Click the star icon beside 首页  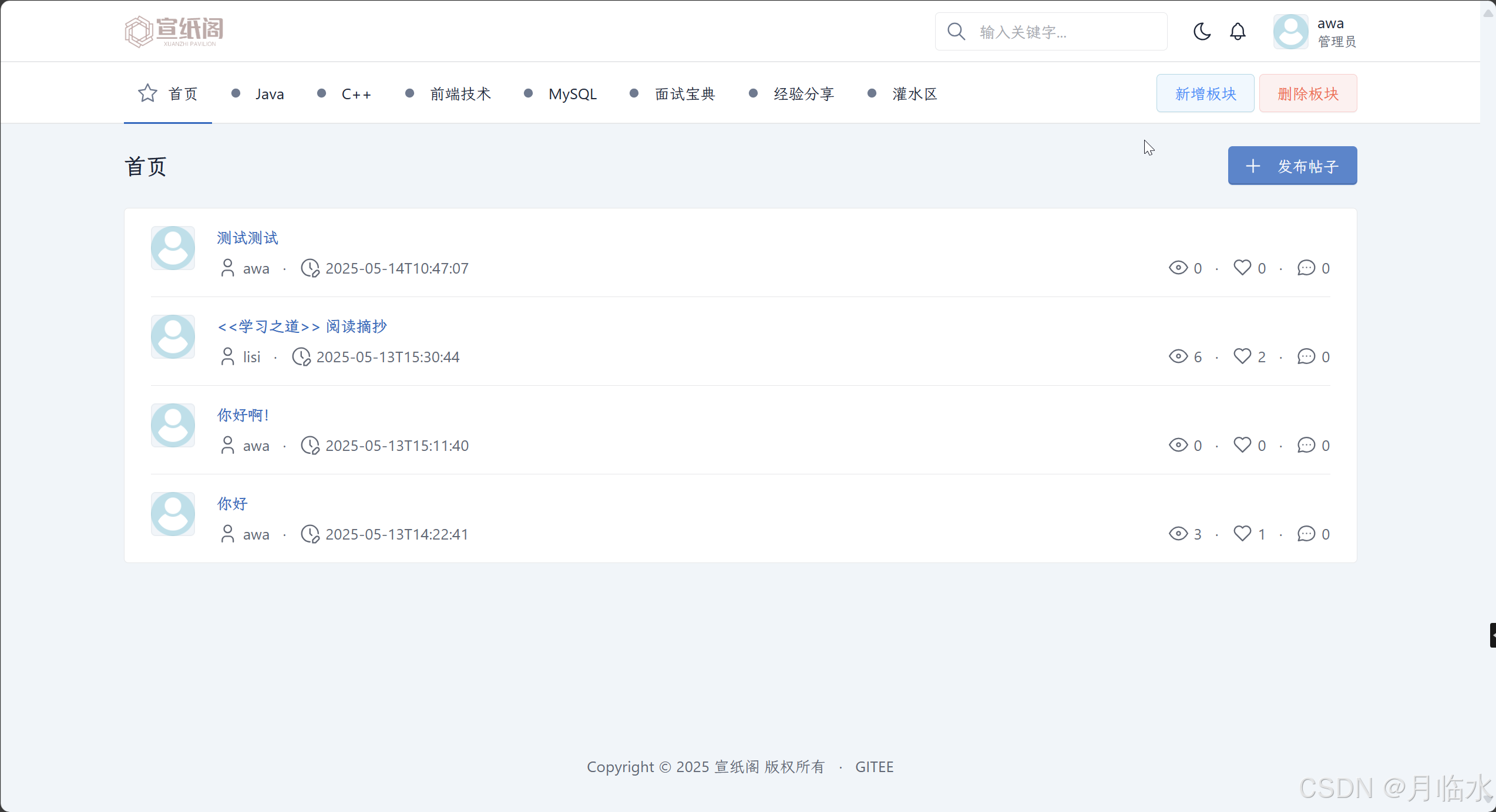[x=147, y=93]
